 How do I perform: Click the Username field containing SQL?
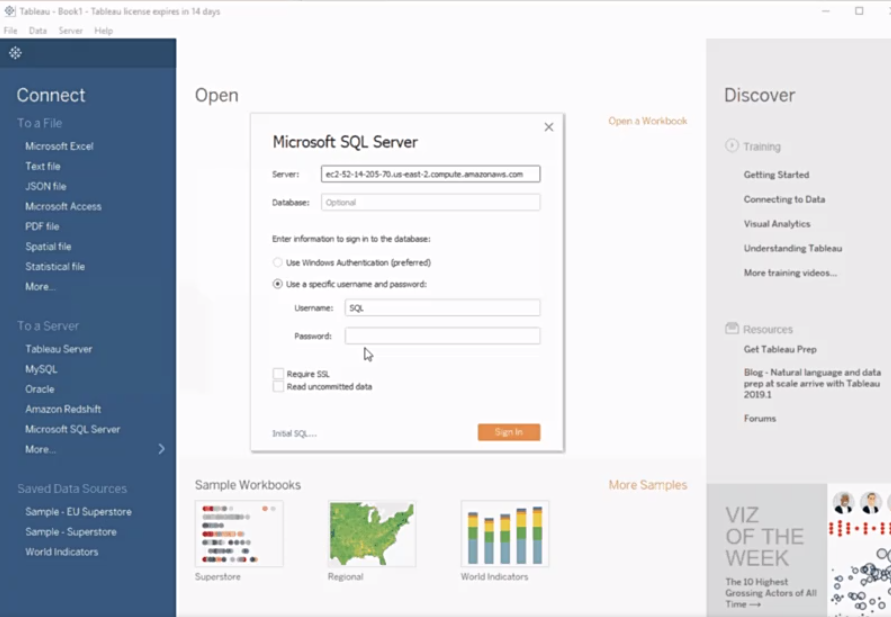[442, 308]
